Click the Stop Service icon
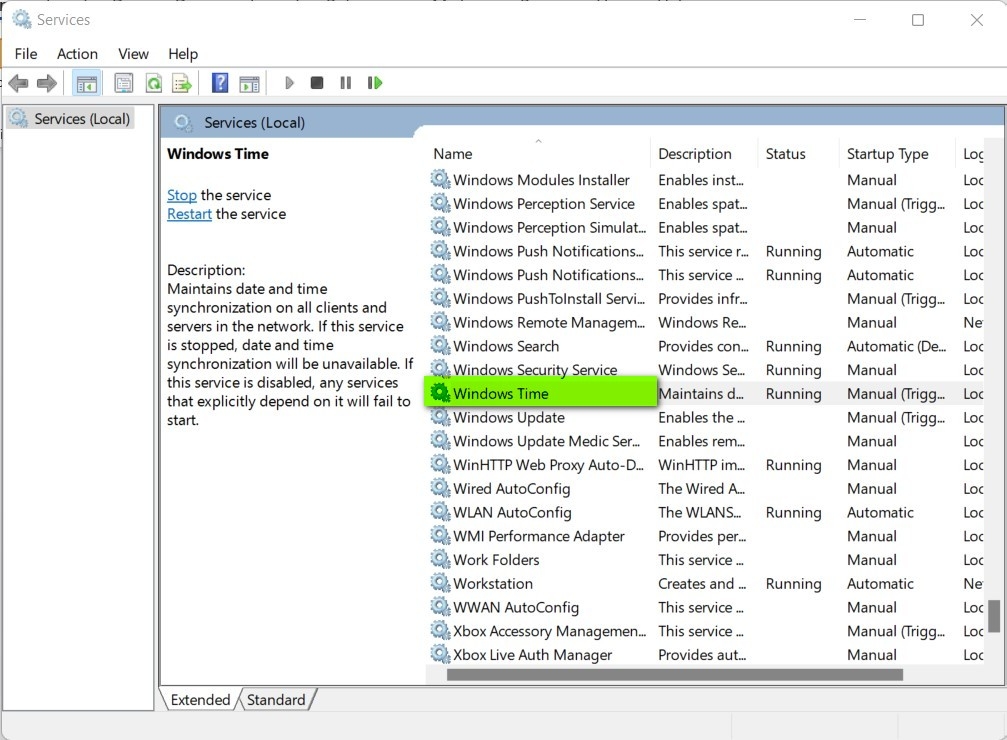 316,82
